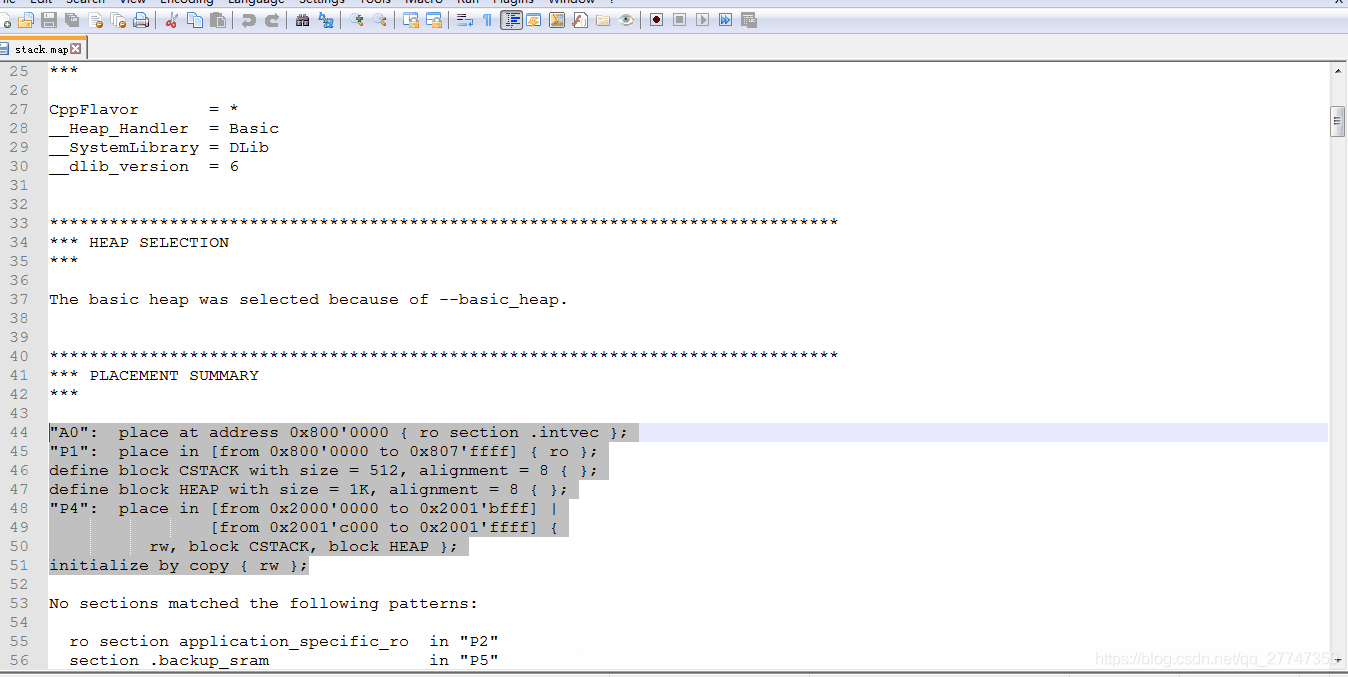Open the Plugins menu

click(513, 2)
